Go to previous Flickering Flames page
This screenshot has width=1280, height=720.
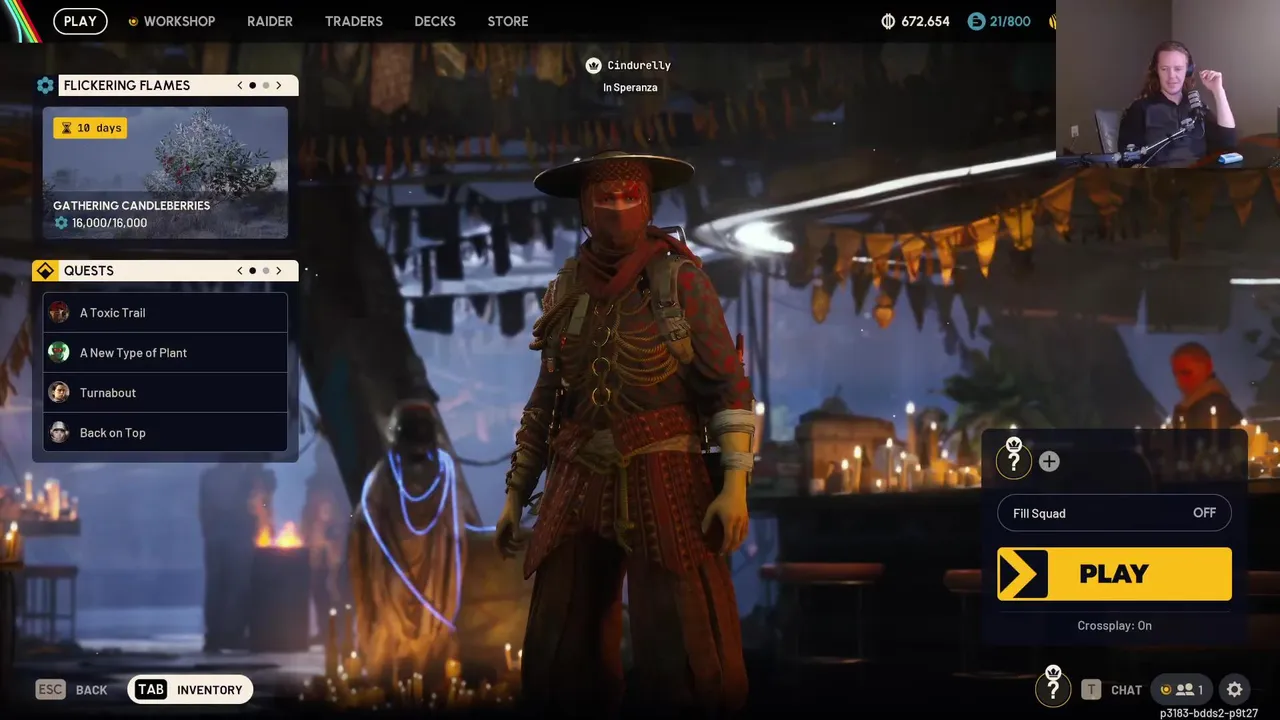click(240, 85)
